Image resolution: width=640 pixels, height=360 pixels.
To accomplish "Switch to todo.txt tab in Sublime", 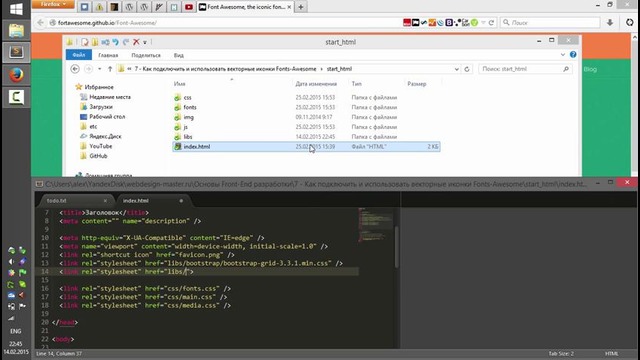I will pos(57,201).
